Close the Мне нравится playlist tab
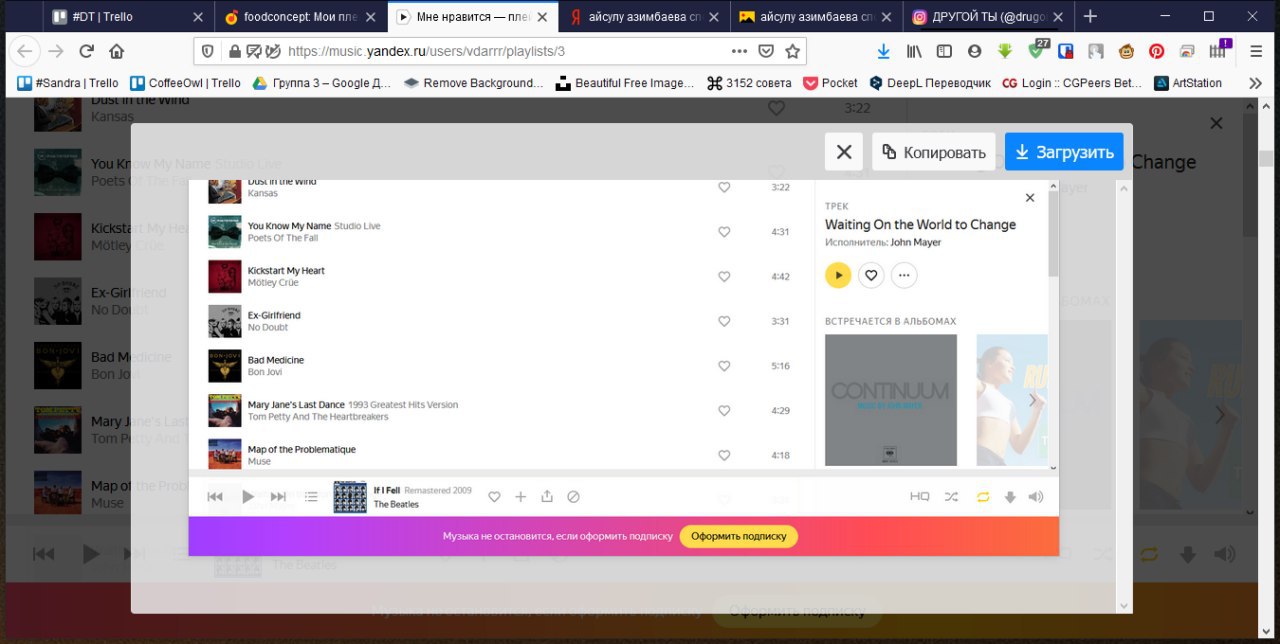Screen dimensions: 1280x644 click(541, 17)
